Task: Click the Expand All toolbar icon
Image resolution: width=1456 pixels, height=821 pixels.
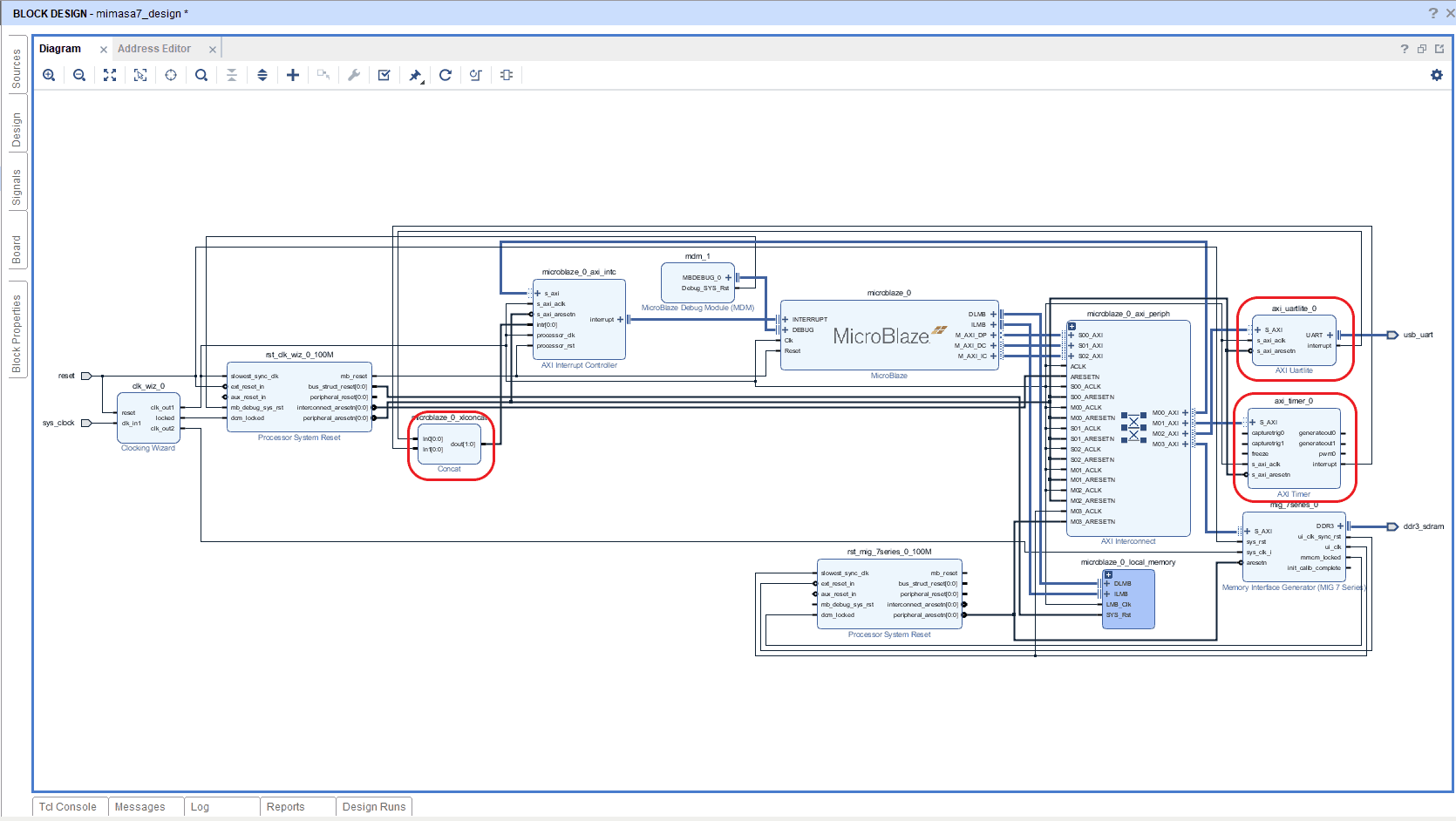Action: [262, 75]
